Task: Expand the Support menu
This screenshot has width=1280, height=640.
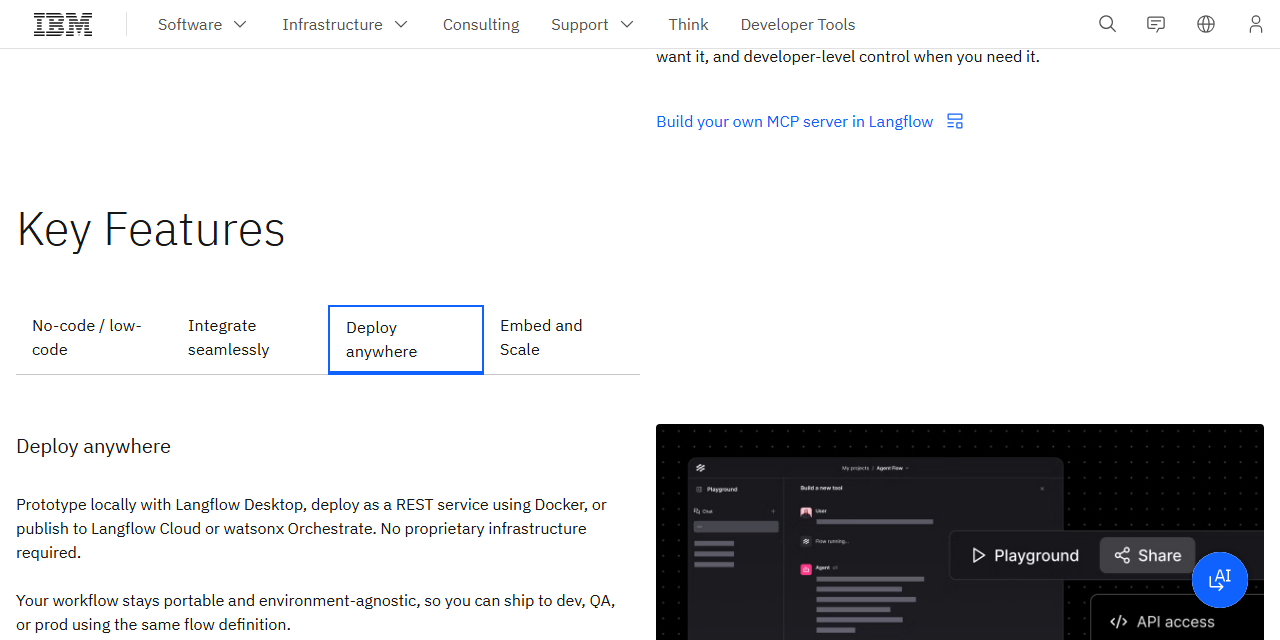Action: tap(592, 24)
